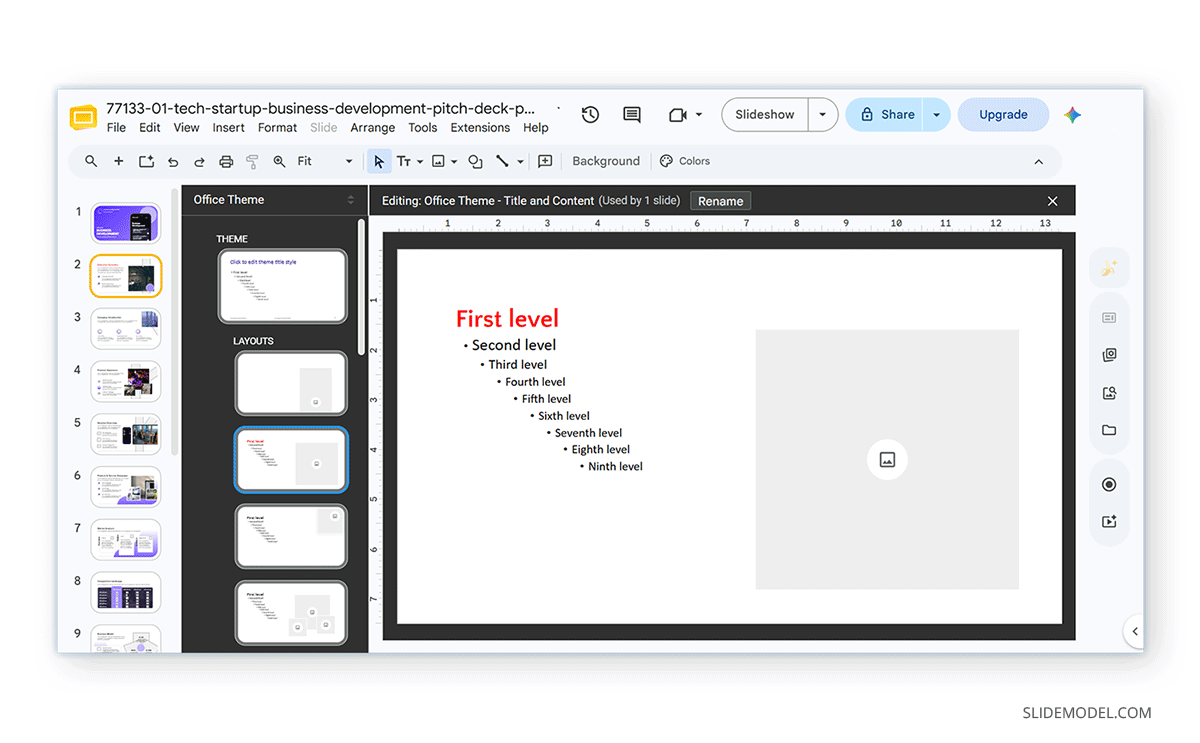
Task: Open version history clock icon
Action: pyautogui.click(x=590, y=115)
